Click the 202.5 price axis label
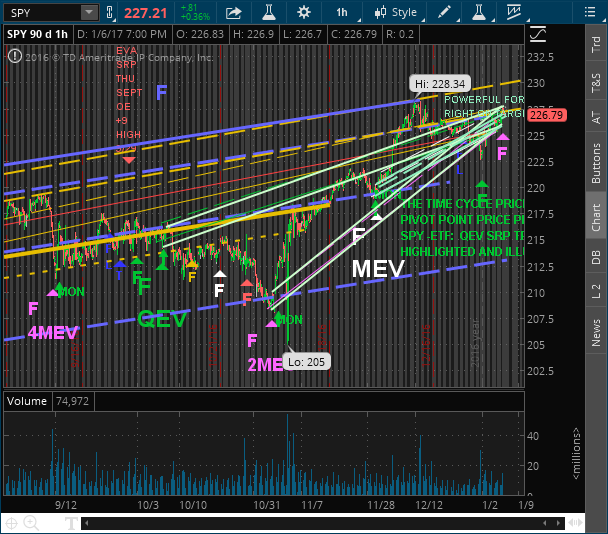608x534 pixels. tap(541, 371)
